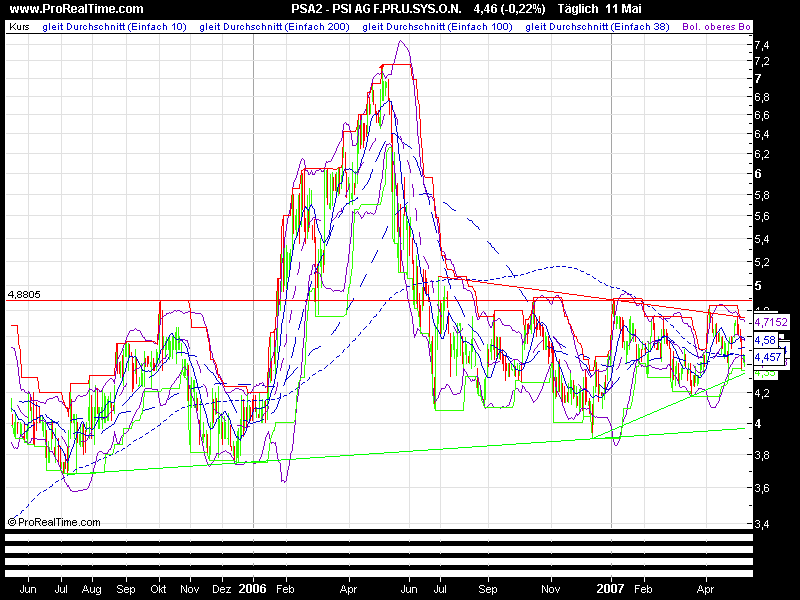
Task: Select the Bol. oberes Band legend entry
Action: click(716, 27)
